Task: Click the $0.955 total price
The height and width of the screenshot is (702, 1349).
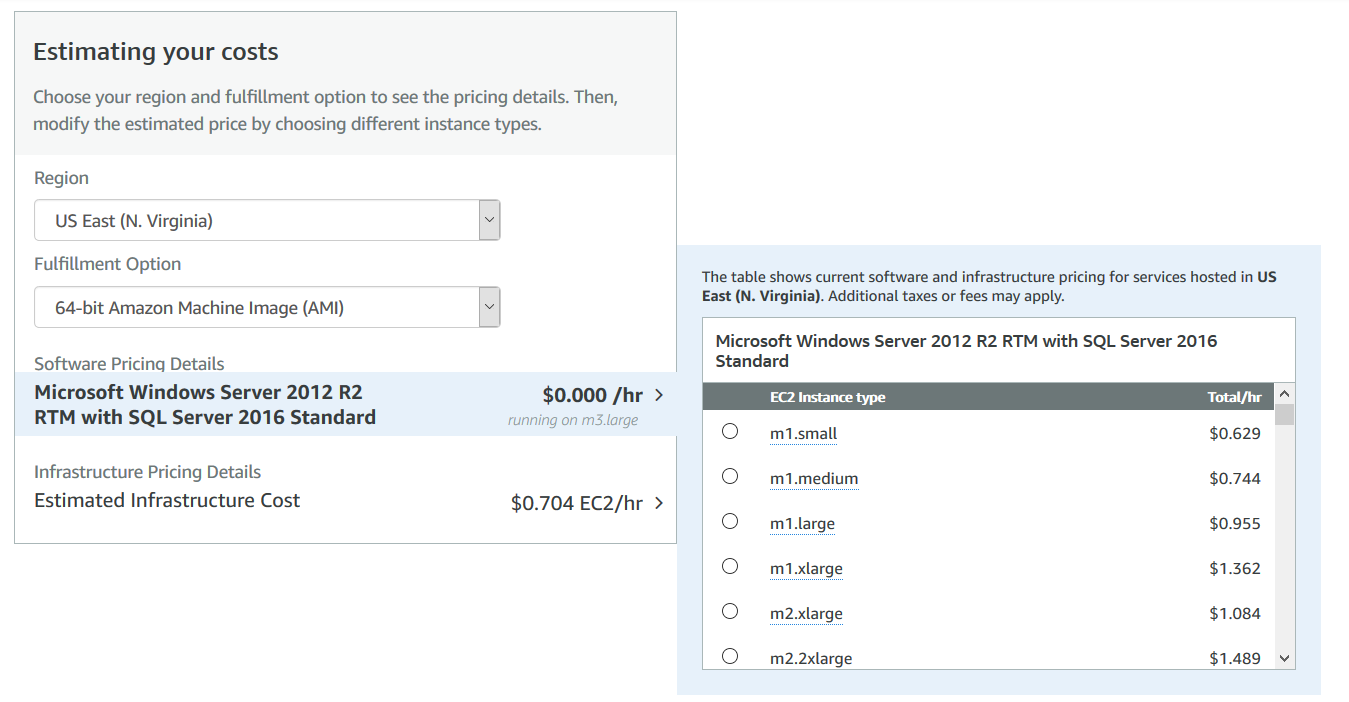Action: click(1235, 524)
